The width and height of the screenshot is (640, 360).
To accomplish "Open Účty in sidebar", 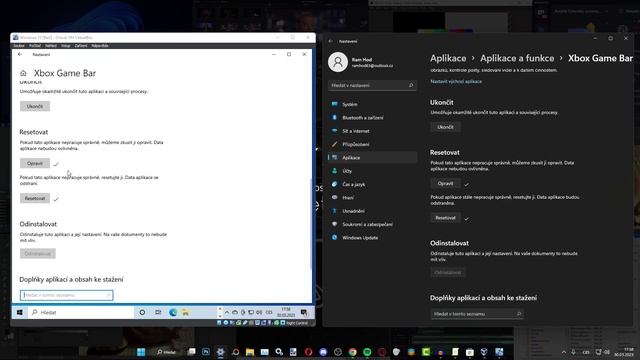I will 372,171.
